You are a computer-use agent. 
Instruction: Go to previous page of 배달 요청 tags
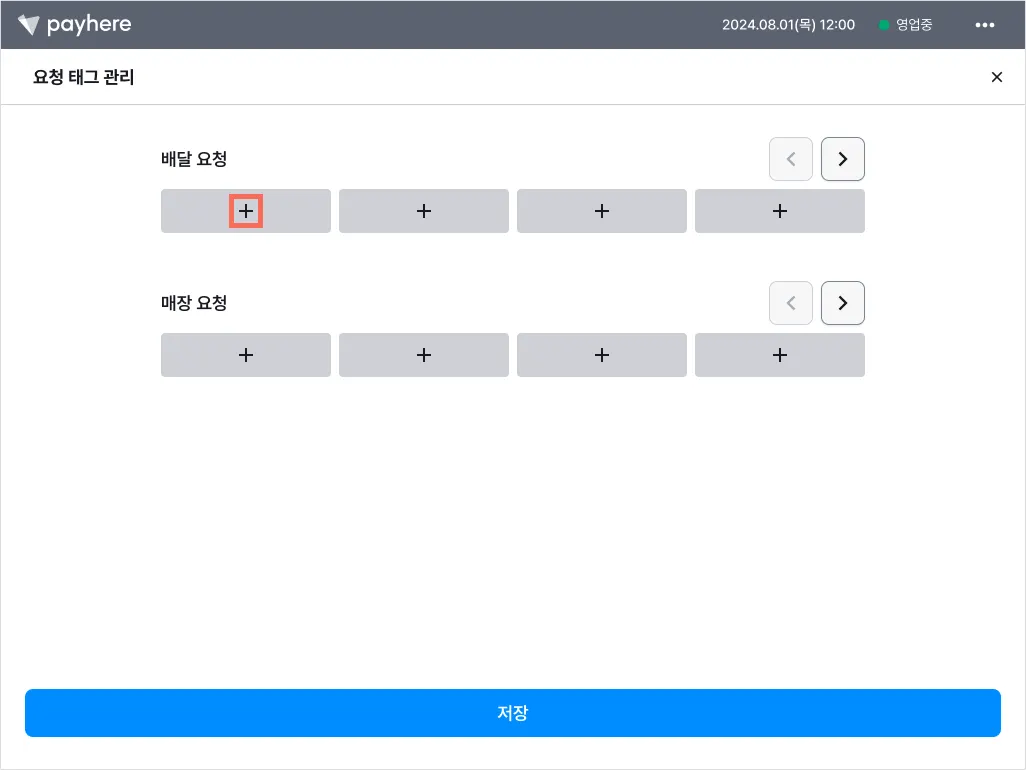click(x=791, y=159)
